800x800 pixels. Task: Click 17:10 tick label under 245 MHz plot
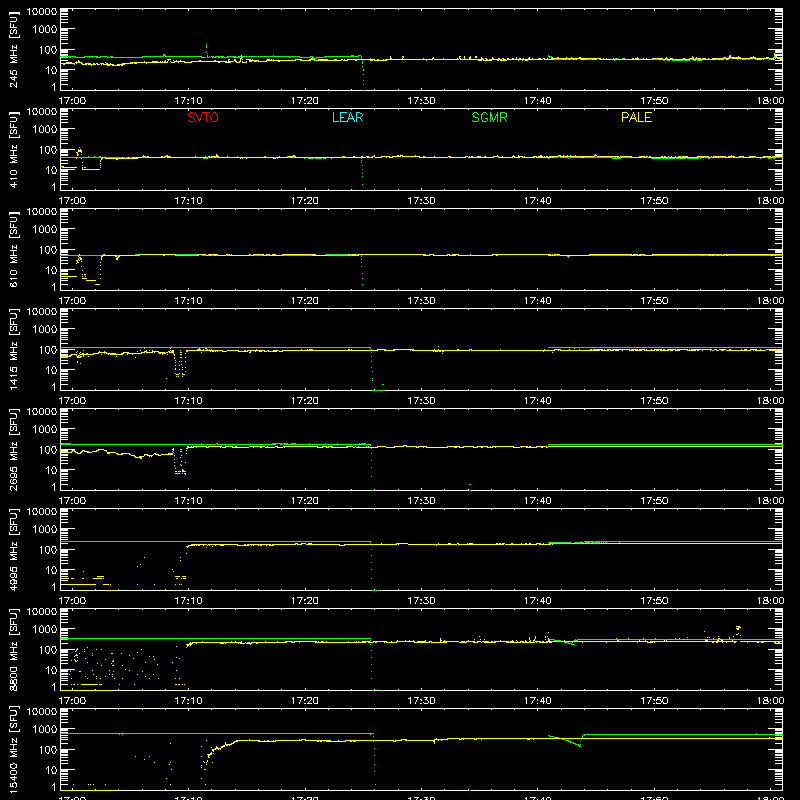[x=188, y=101]
